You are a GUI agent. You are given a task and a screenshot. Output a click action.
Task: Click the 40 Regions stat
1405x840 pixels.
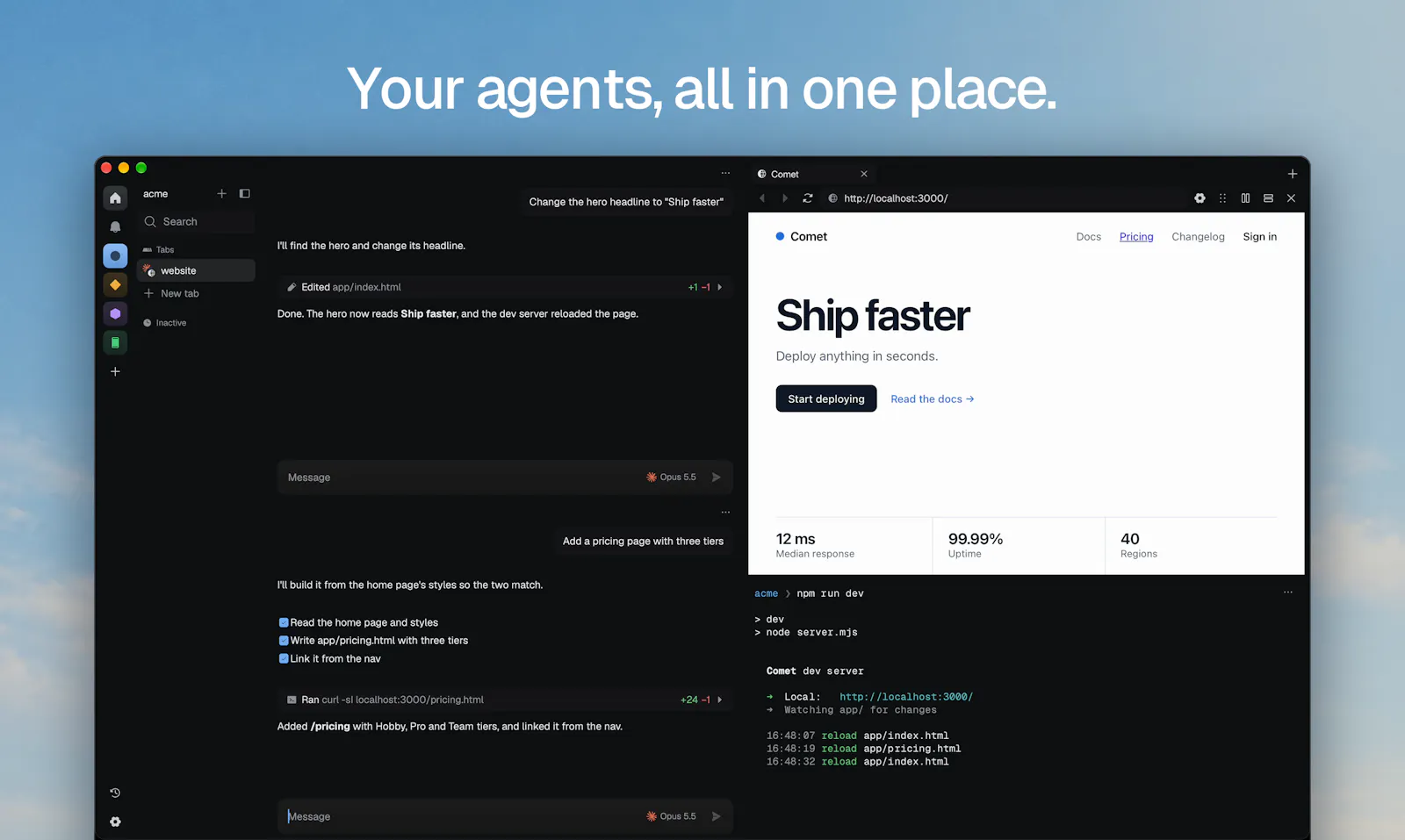(x=1139, y=545)
